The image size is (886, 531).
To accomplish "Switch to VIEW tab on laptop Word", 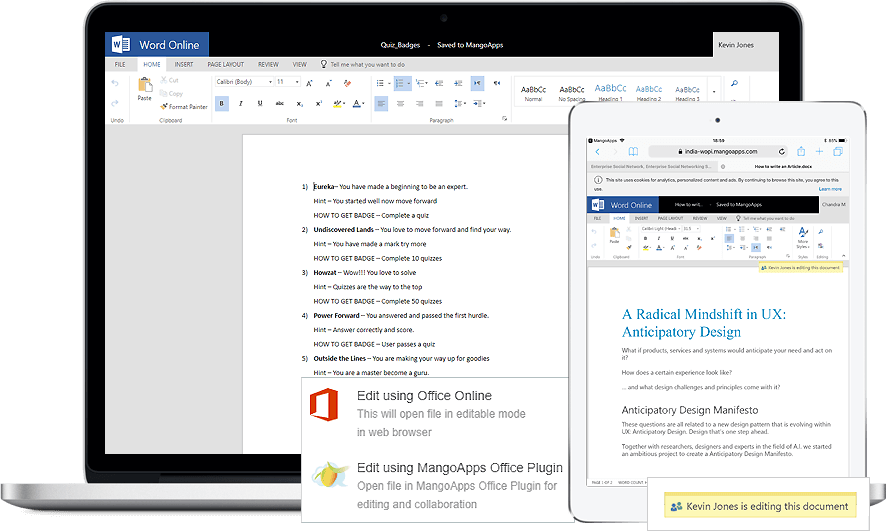I will [x=299, y=64].
